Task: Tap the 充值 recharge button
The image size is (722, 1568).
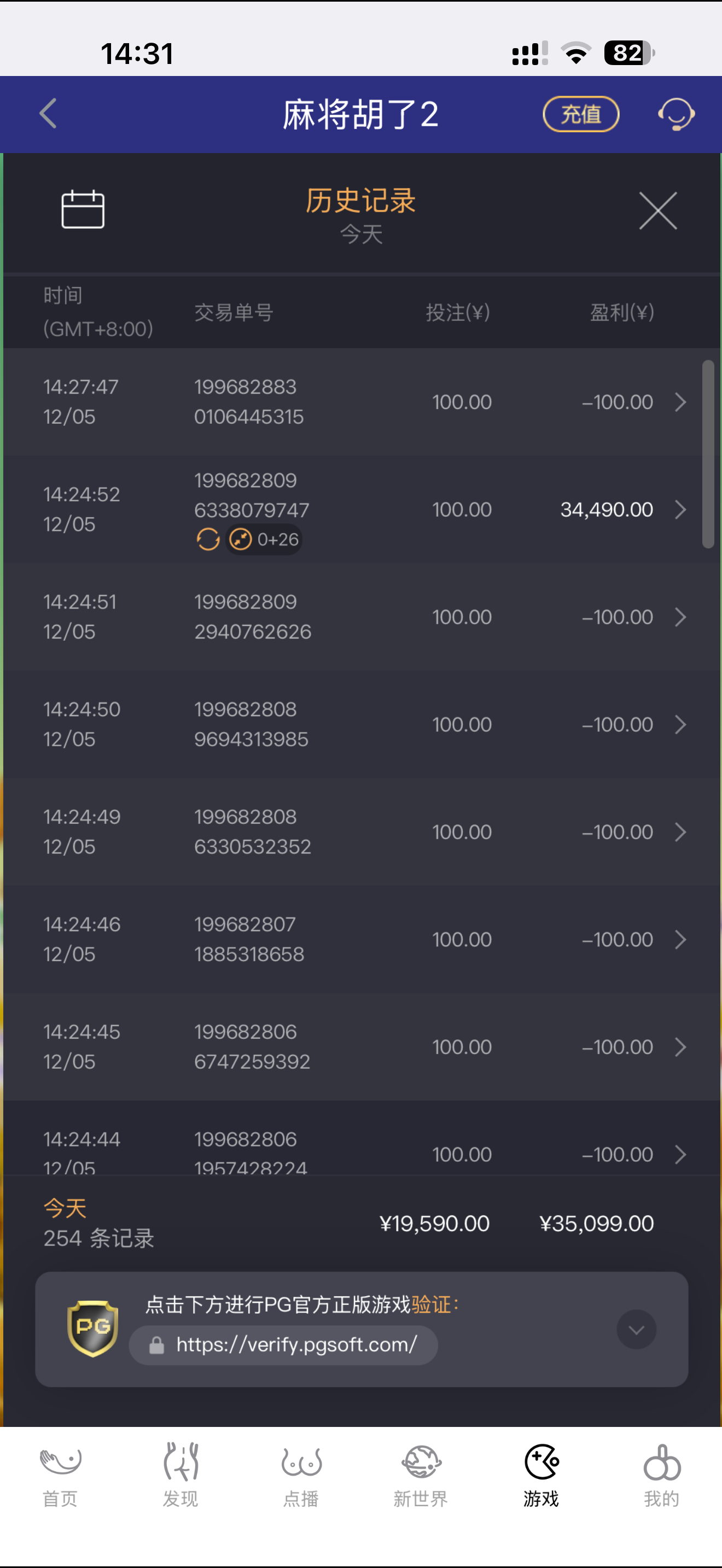Action: tap(581, 114)
